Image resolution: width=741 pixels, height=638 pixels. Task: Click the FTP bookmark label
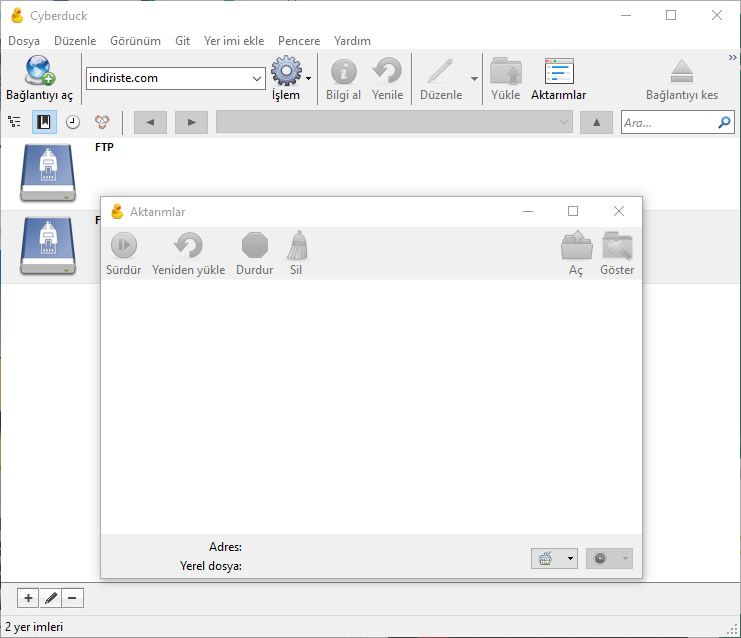point(104,147)
